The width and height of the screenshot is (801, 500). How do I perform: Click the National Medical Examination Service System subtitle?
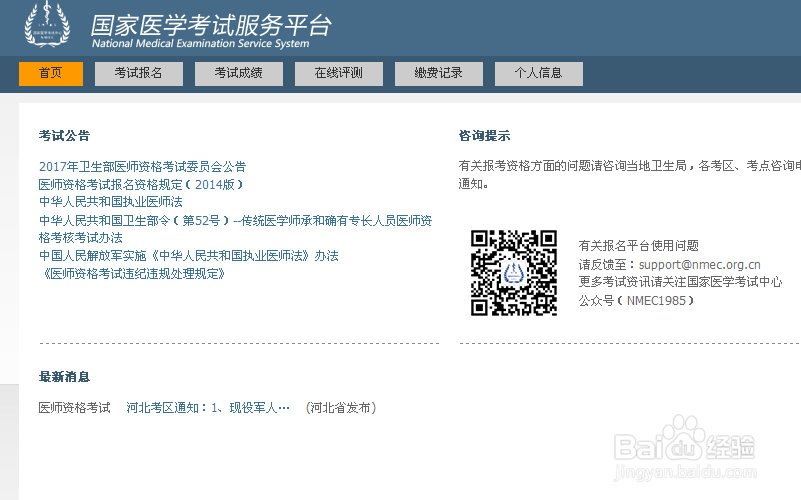(200, 43)
